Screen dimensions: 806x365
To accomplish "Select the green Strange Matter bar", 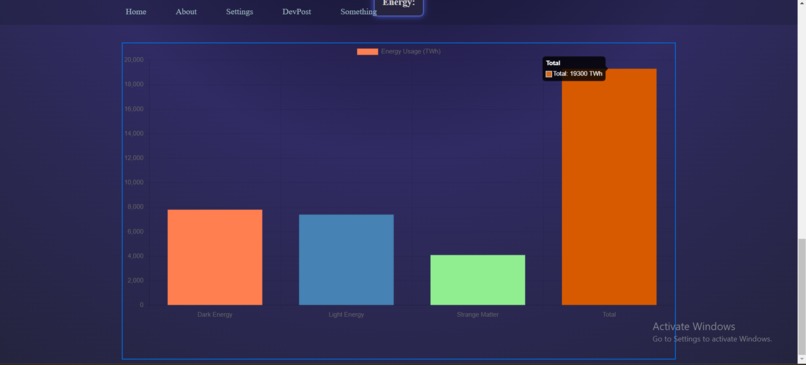I will (478, 280).
